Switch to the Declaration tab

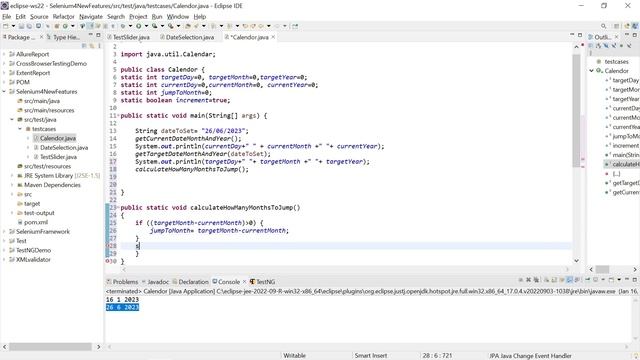[x=190, y=282]
